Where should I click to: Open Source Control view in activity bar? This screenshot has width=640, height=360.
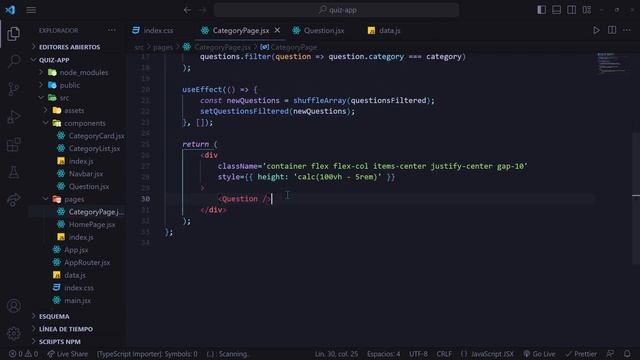pyautogui.click(x=13, y=89)
